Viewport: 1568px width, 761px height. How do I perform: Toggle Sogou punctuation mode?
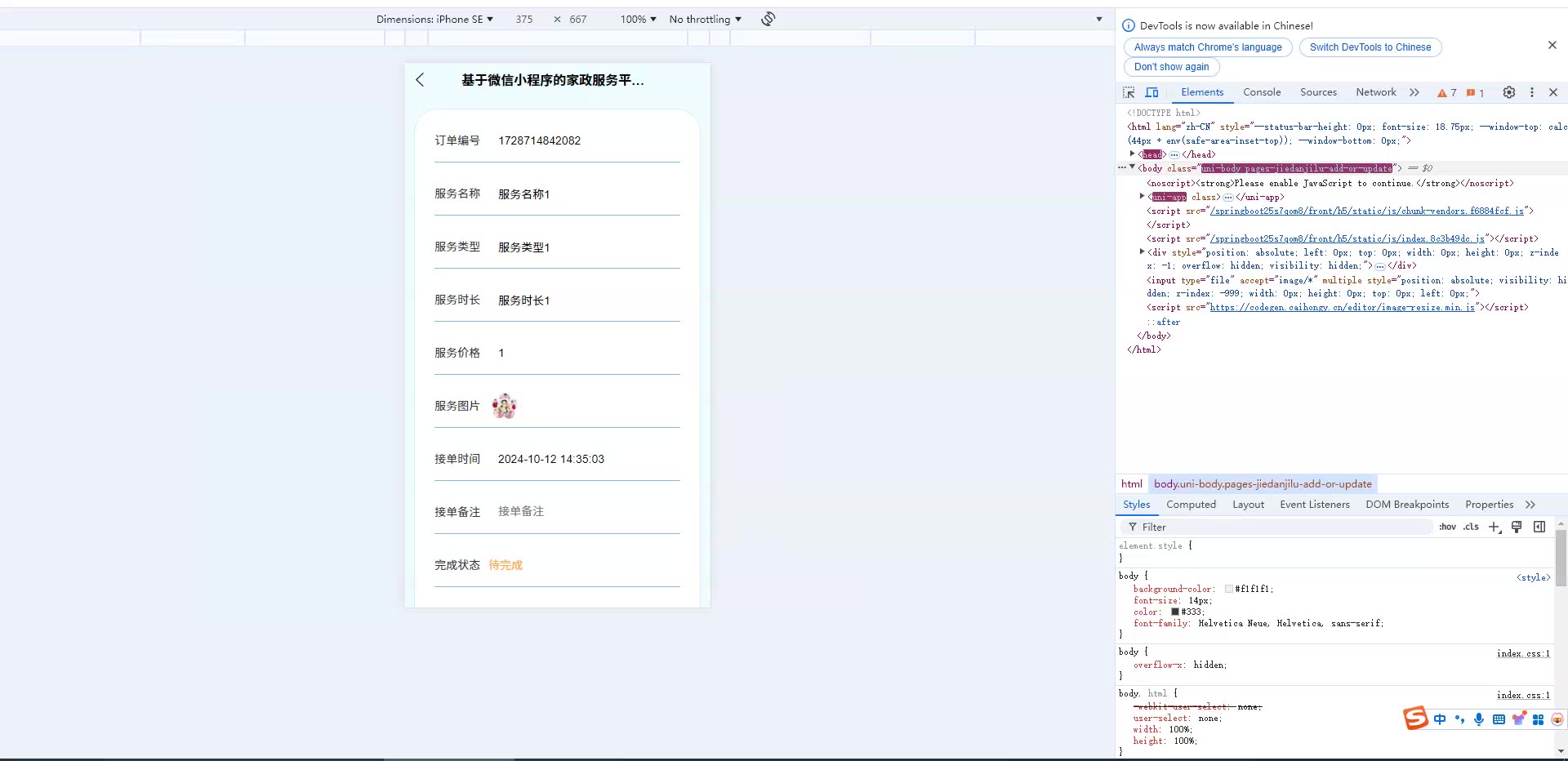click(x=1459, y=719)
